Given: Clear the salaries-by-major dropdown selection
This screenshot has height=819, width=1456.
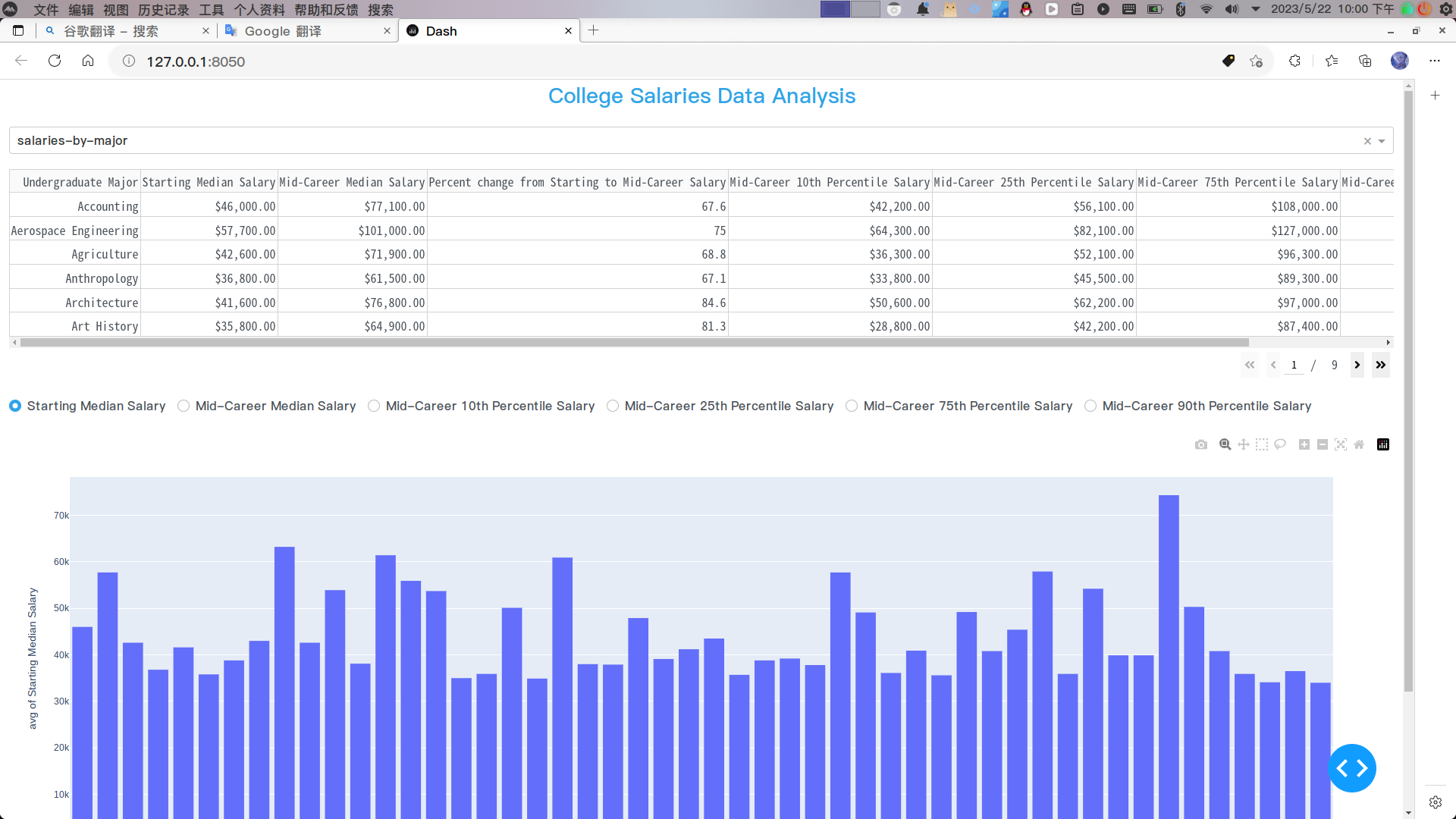Looking at the screenshot, I should [x=1367, y=141].
